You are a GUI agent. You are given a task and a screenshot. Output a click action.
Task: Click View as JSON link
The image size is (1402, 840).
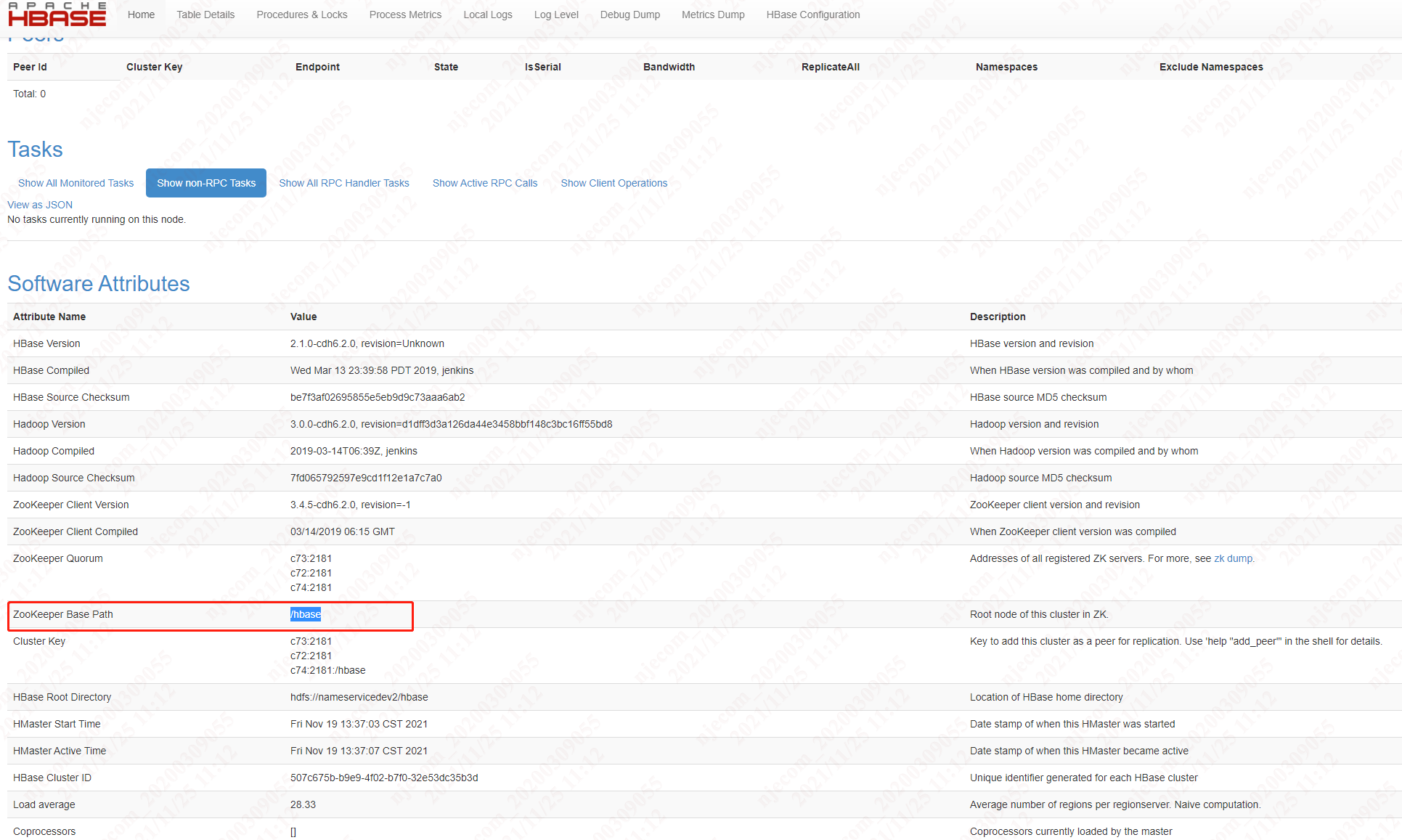point(40,205)
